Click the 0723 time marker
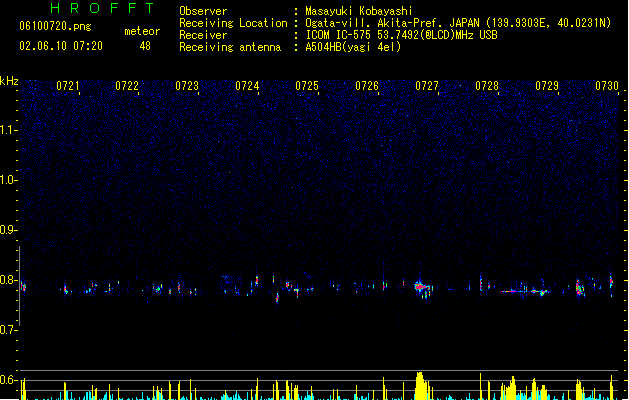The width and height of the screenshot is (629, 400). tap(187, 86)
